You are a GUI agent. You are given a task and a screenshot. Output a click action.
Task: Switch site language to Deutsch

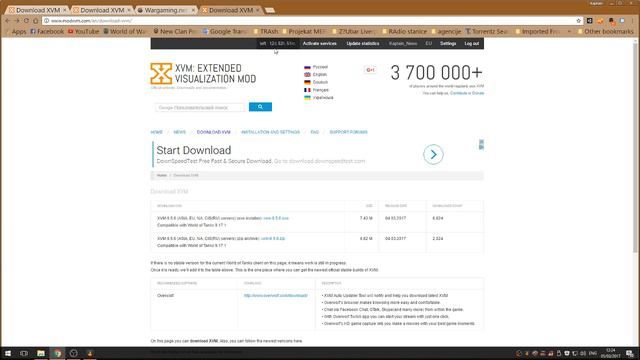[316, 82]
